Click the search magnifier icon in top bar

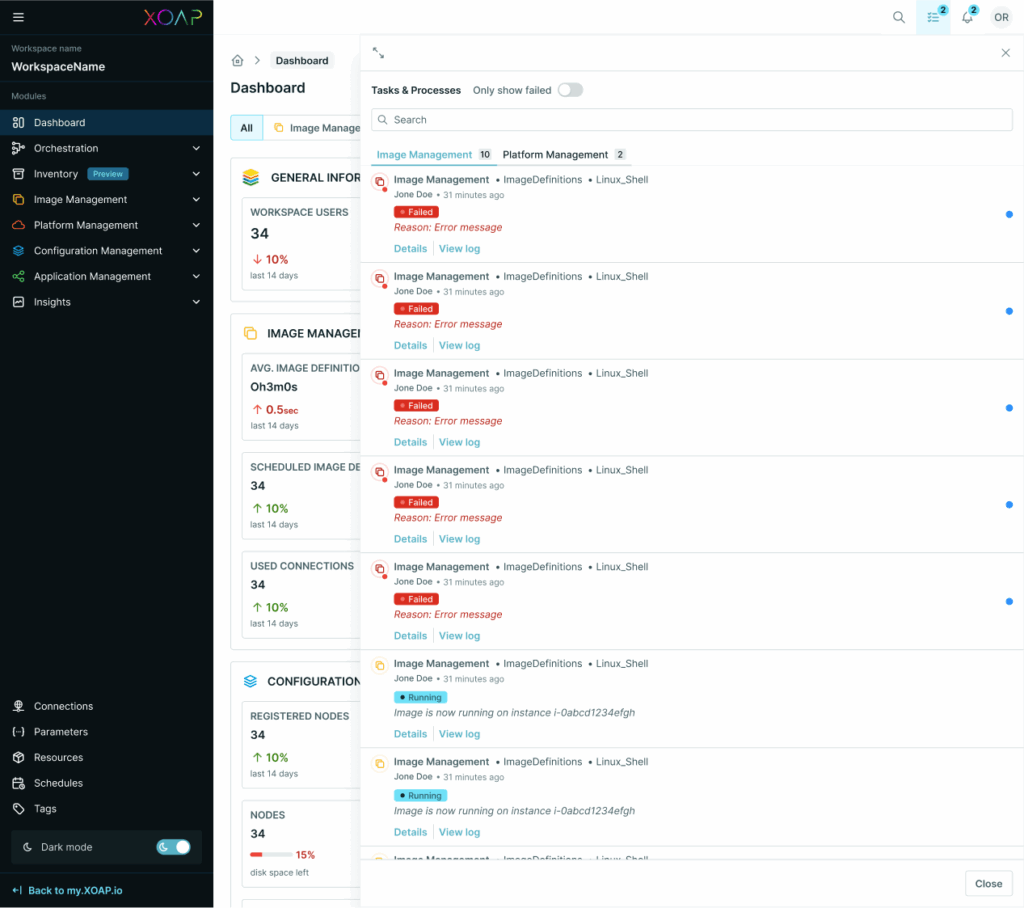898,17
